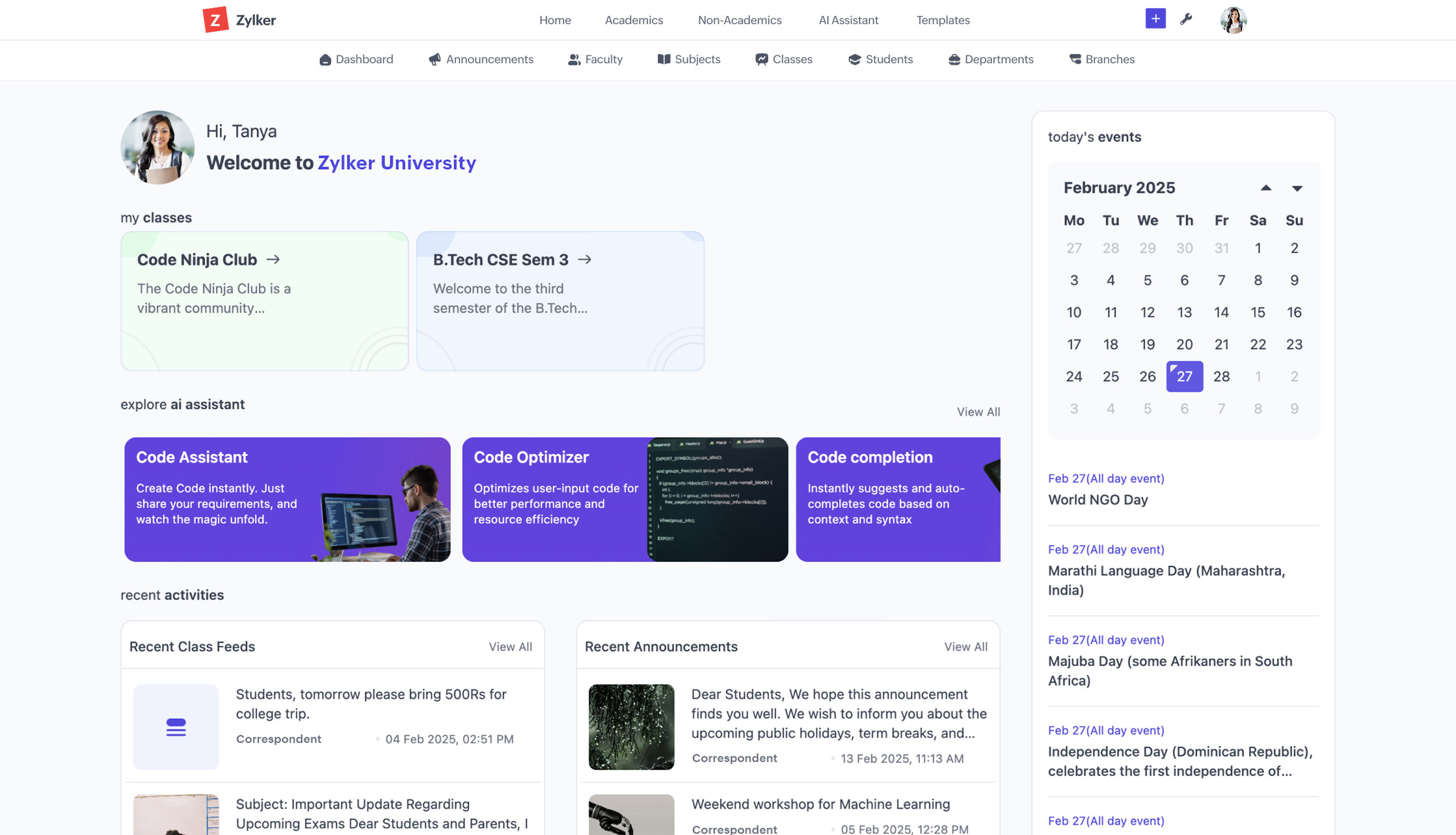Image resolution: width=1456 pixels, height=835 pixels.
Task: Switch to the Branches tab
Action: point(1102,59)
